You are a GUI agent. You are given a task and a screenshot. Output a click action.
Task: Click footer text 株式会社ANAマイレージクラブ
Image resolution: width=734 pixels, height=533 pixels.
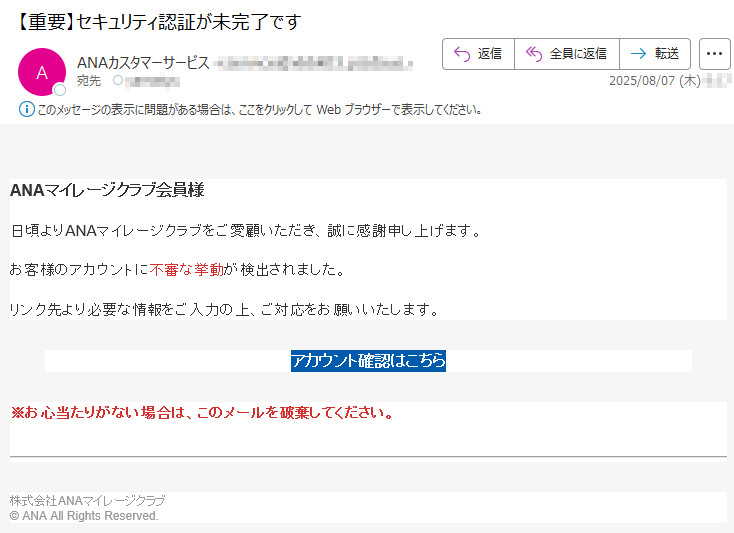[88, 501]
